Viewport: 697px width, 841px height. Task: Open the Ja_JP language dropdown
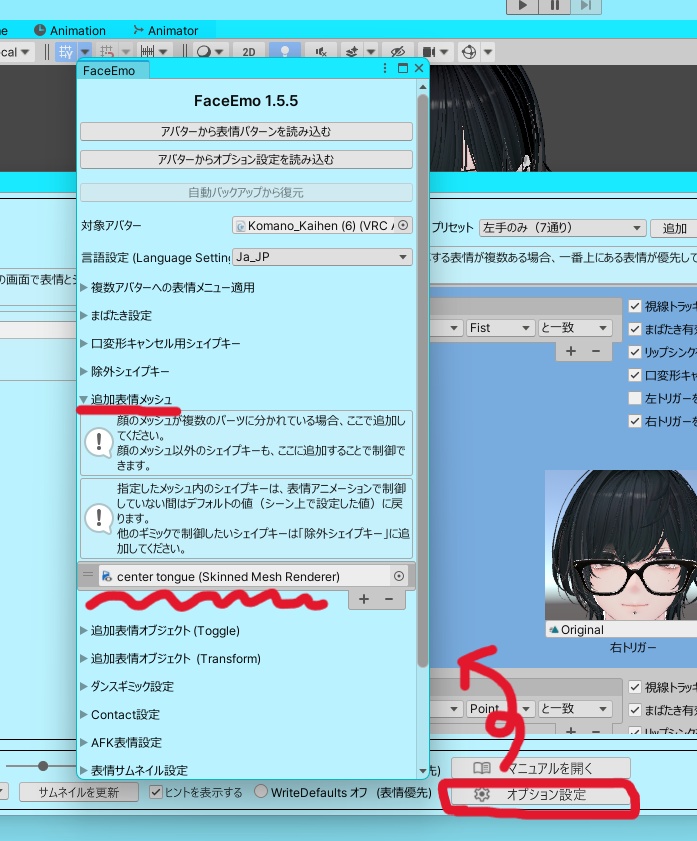tap(322, 257)
